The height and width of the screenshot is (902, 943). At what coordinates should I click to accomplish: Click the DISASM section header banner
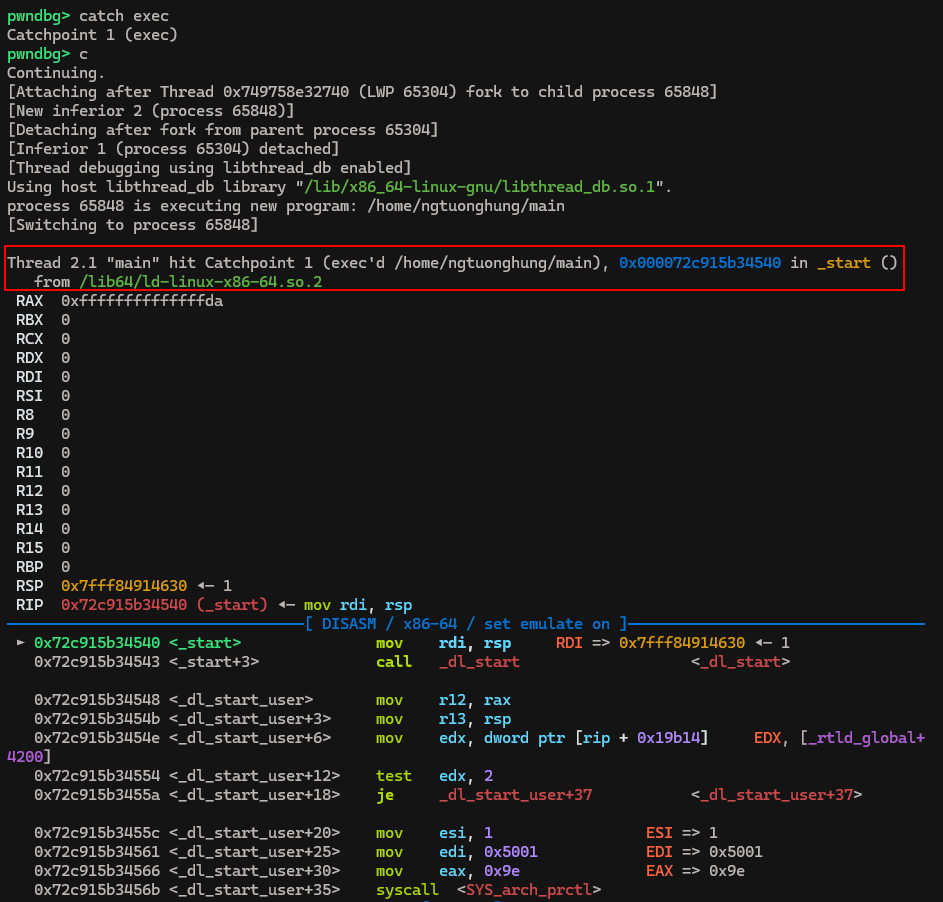466,624
